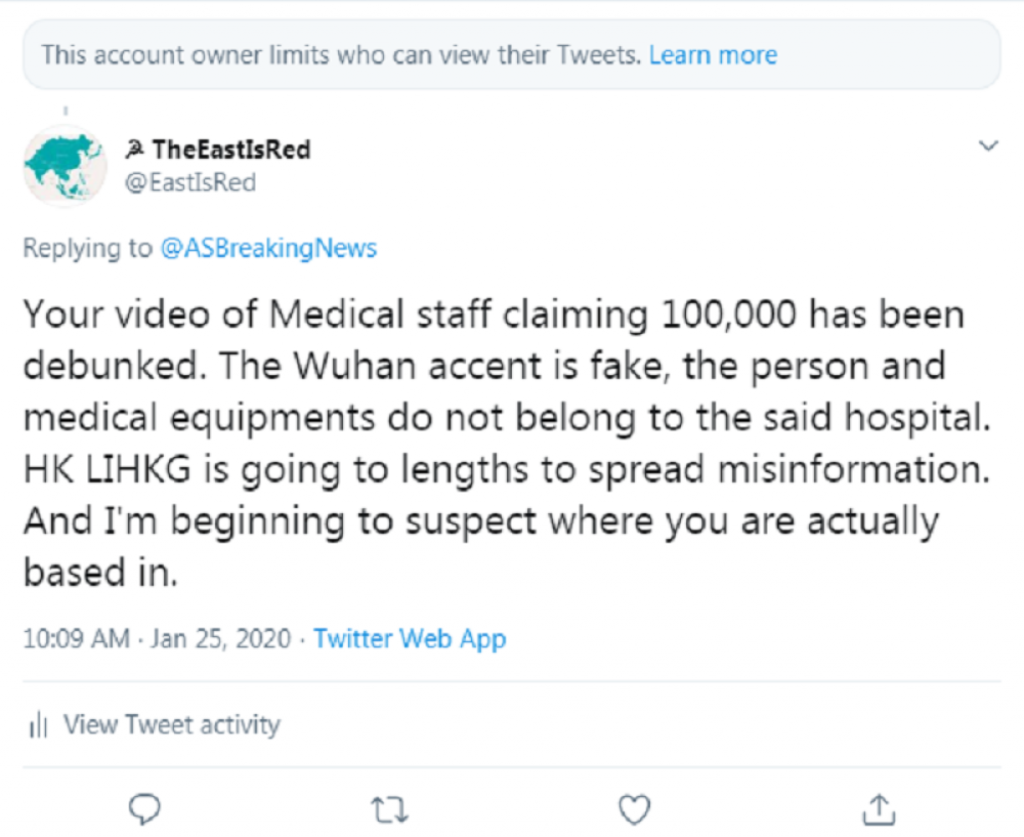Reply to the tweet using the speech bubble icon
This screenshot has height=837, width=1024.
tap(146, 808)
